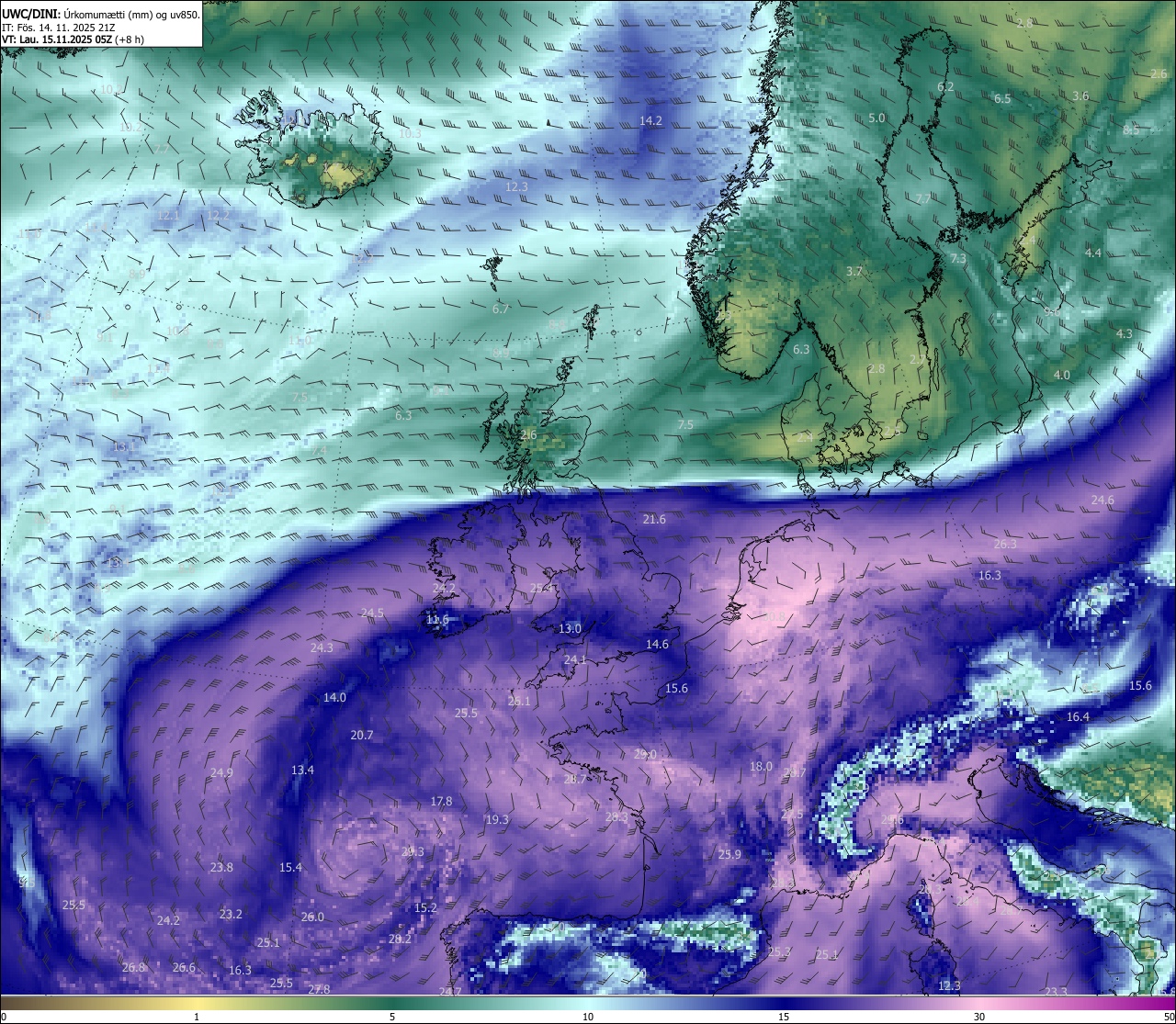The image size is (1176, 1024).
Task: Click the 14.0 precipitation value
Action: [x=334, y=697]
